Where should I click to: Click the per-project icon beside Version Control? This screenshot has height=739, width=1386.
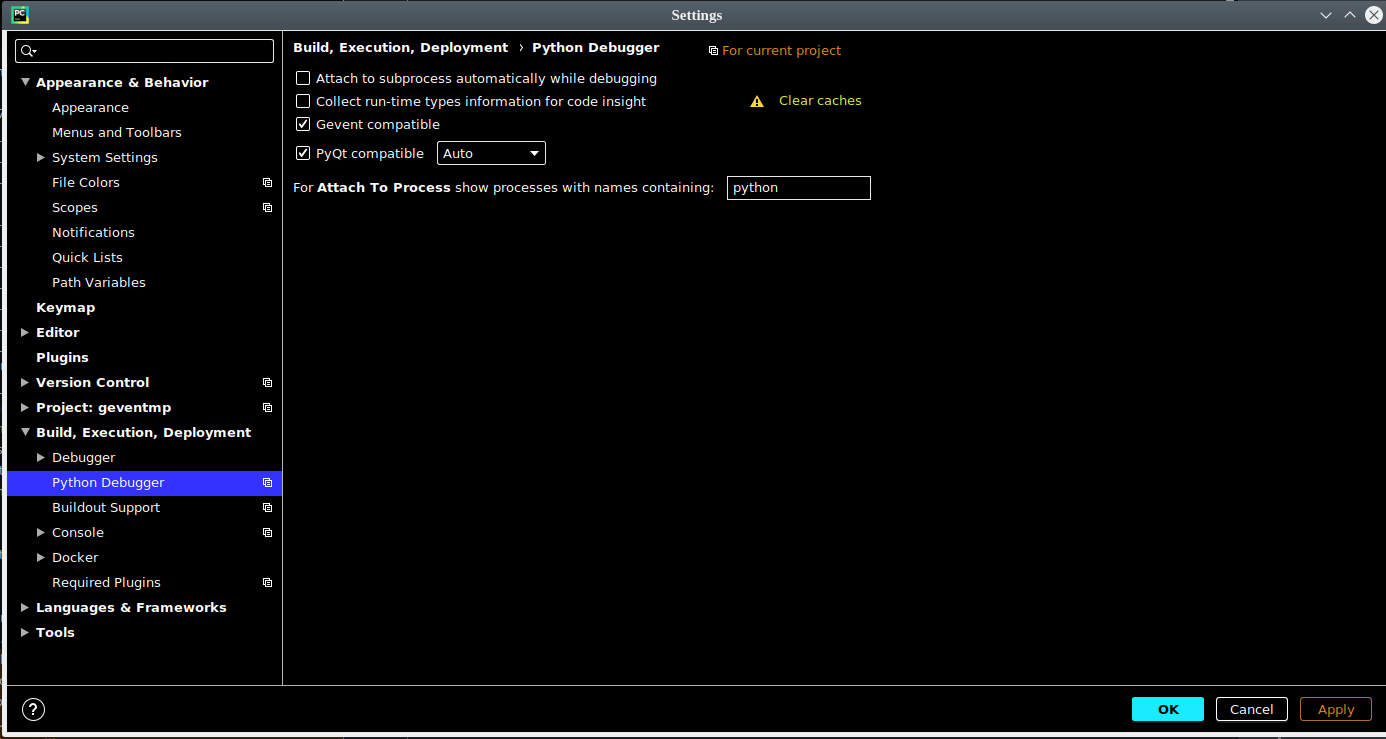(267, 382)
